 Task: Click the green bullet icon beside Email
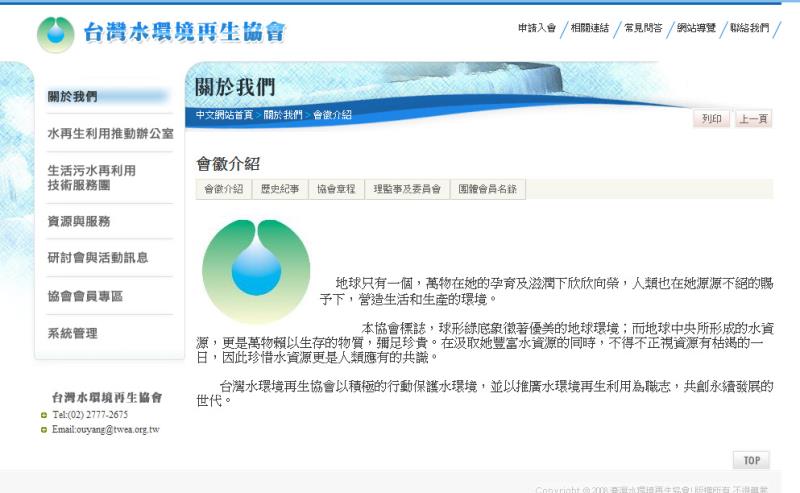tap(43, 430)
